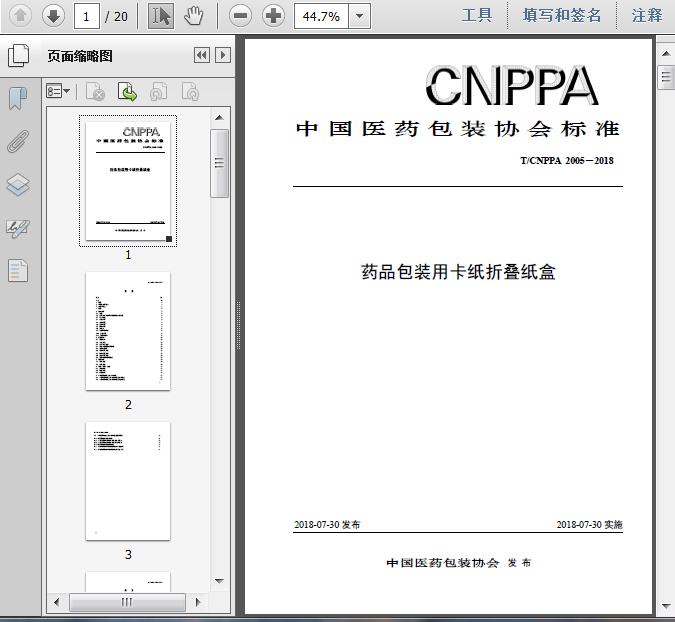Click thumbnails horizontal scroll left arrow
The width and height of the screenshot is (675, 622).
coord(56,602)
